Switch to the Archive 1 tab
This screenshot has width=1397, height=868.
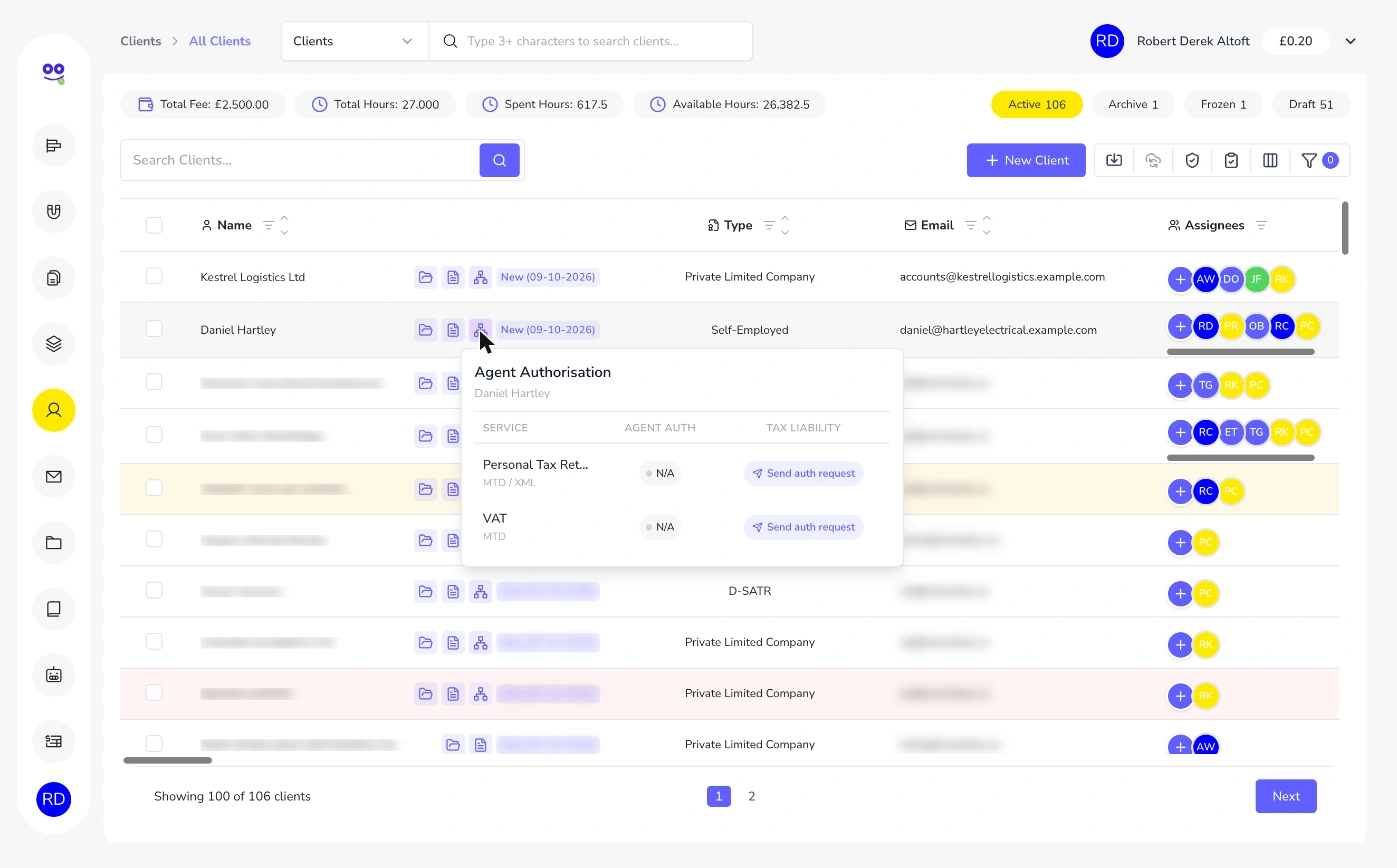pos(1133,104)
